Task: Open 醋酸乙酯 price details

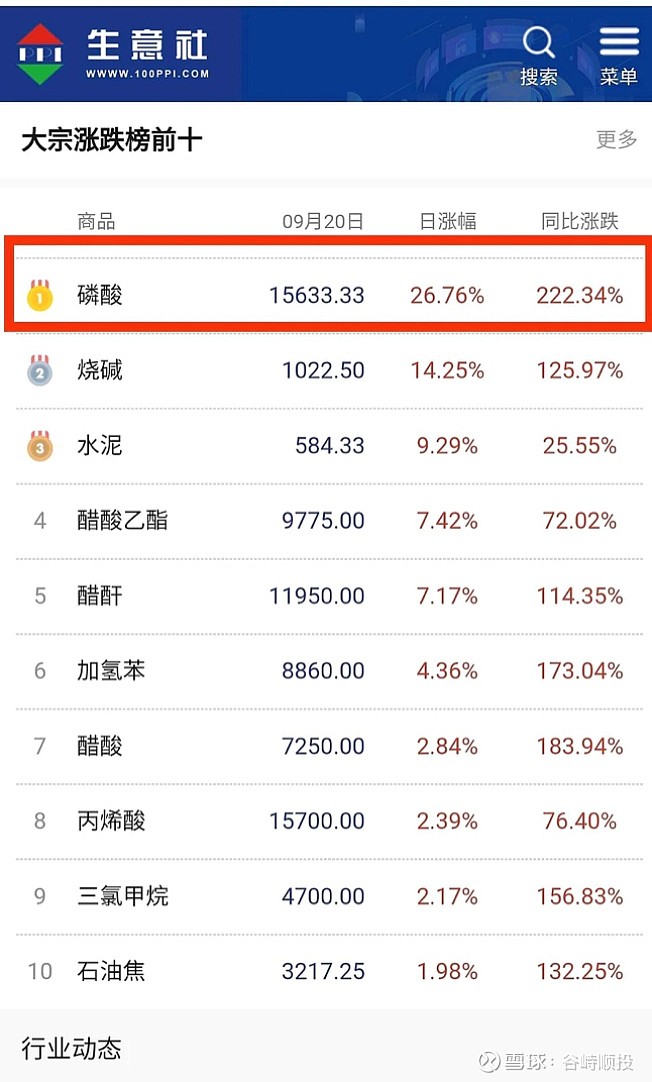Action: tap(123, 520)
